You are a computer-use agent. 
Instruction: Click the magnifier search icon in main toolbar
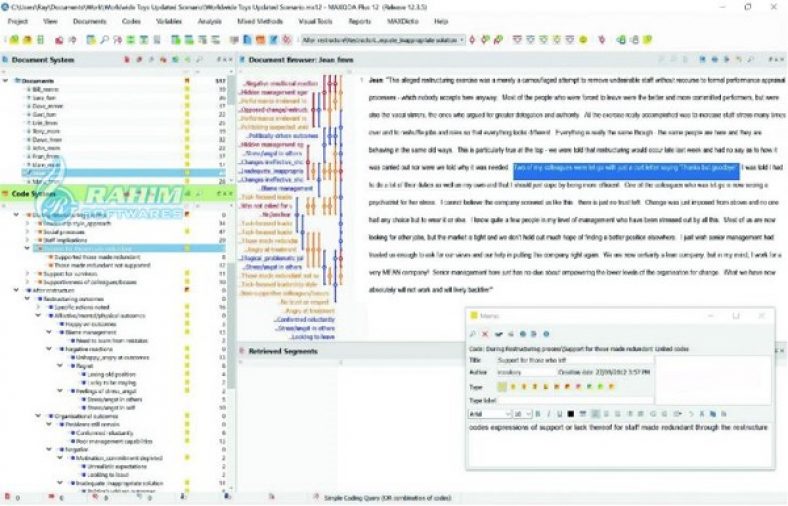(x=105, y=40)
